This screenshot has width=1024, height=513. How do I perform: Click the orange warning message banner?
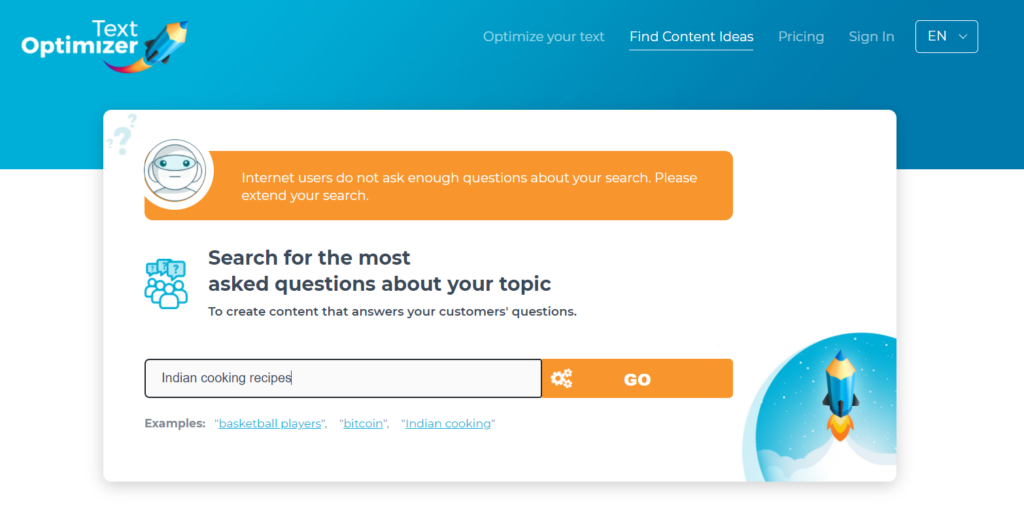438,186
